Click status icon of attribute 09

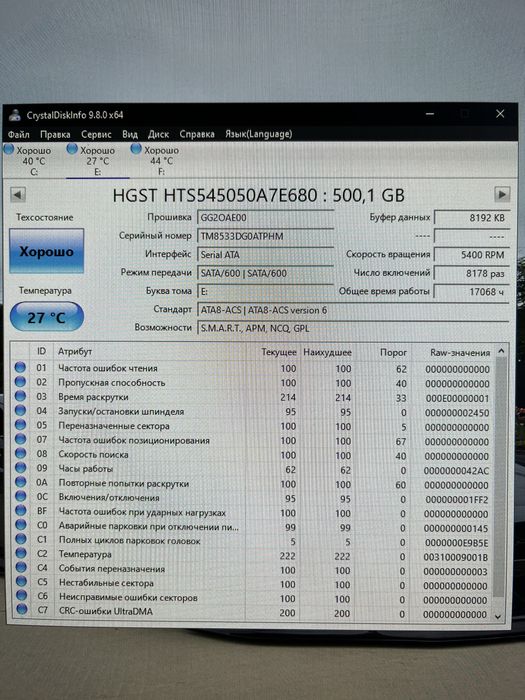21,467
